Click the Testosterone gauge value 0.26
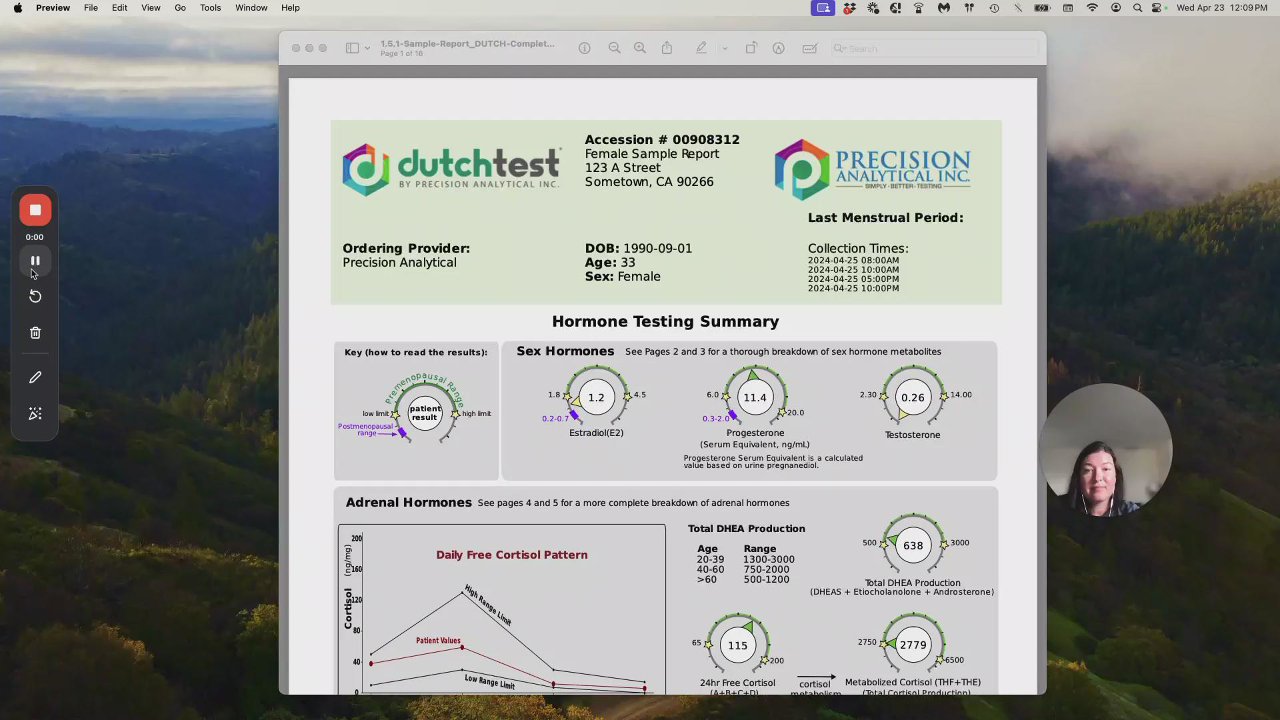 [912, 397]
